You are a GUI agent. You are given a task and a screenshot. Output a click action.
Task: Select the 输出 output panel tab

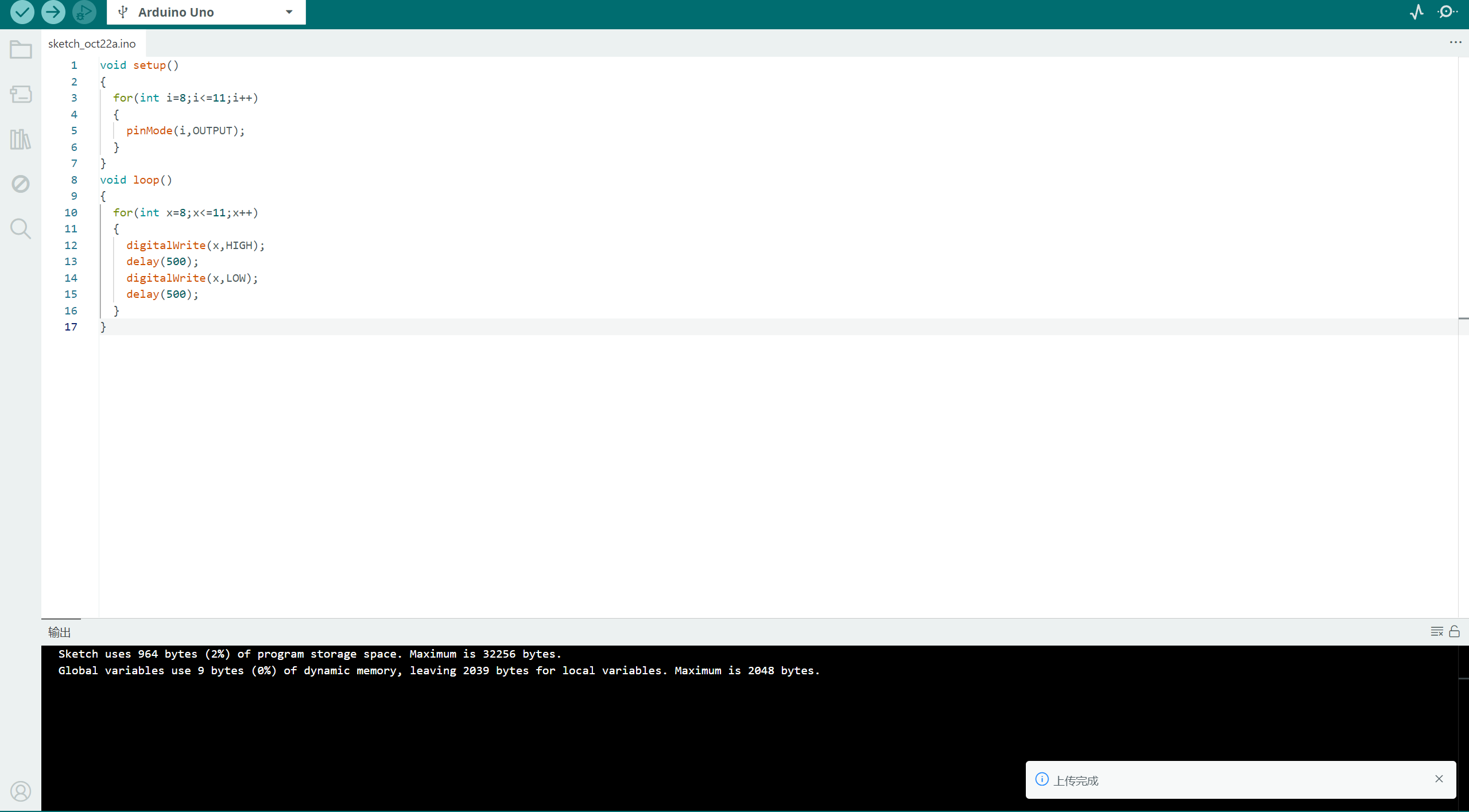click(x=60, y=632)
